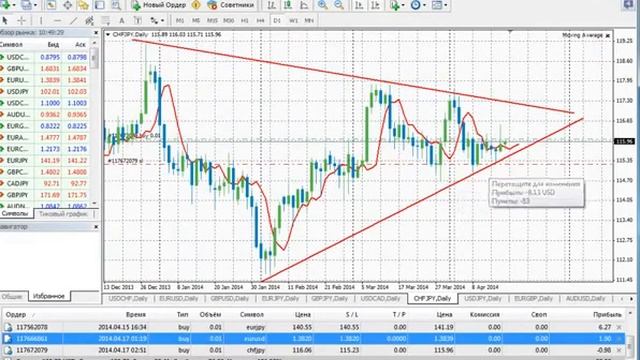Switch chart to line chart type
640x360 pixels.
tap(304, 5)
